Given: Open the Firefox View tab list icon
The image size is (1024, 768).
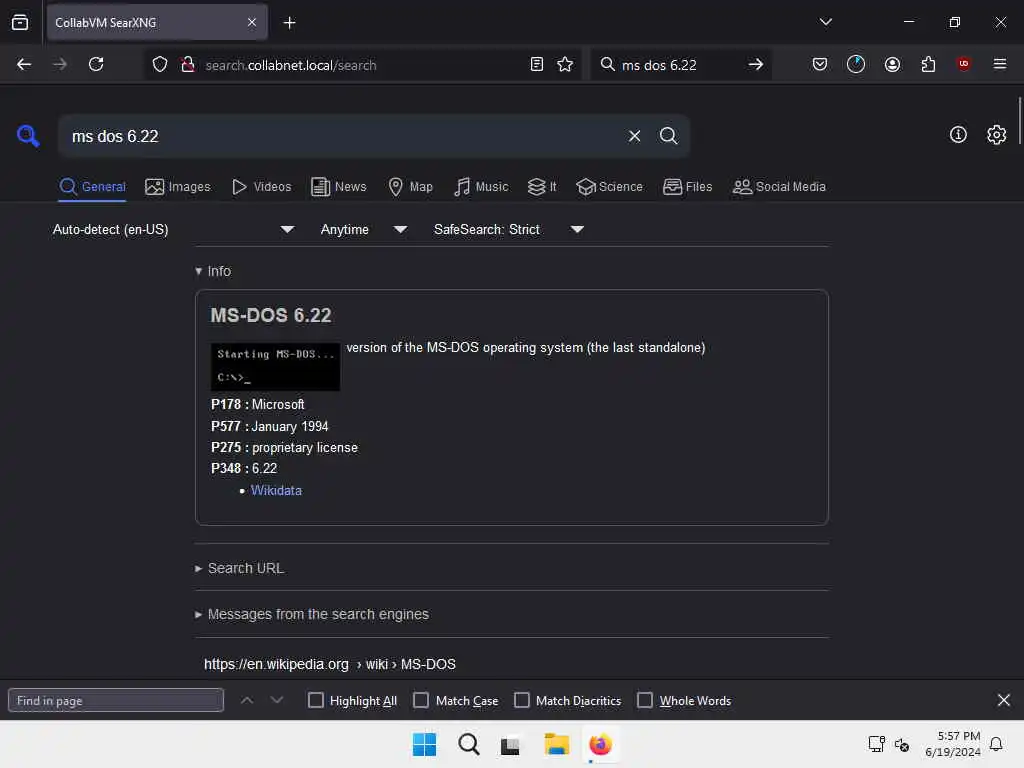Looking at the screenshot, I should (x=20, y=22).
